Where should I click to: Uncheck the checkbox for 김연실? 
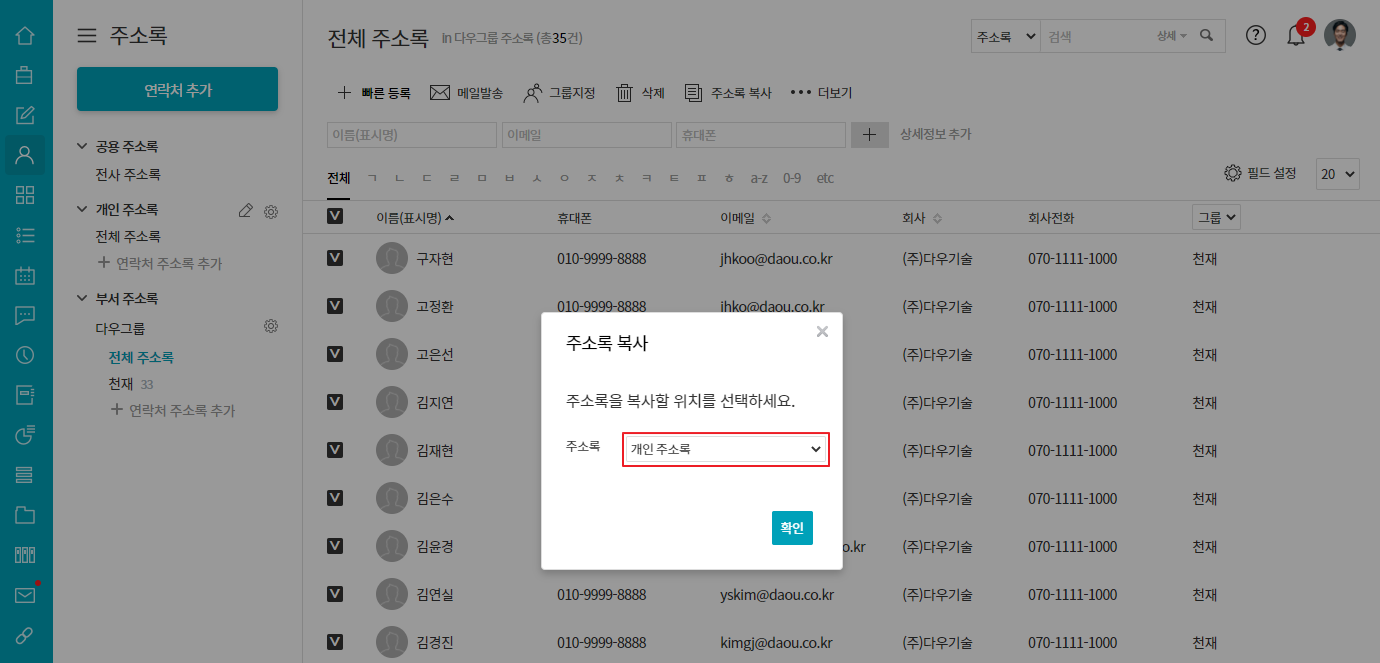(335, 594)
